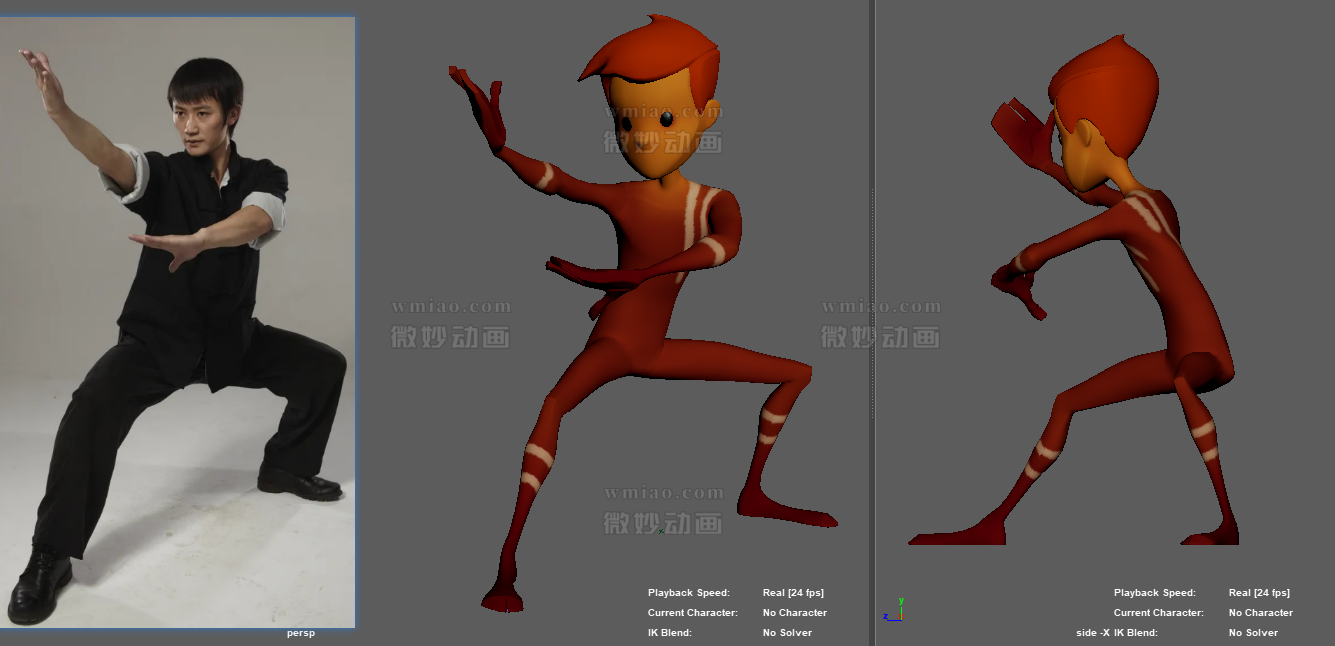
Task: Click the XYZ axis gizmo in side view
Action: tap(893, 612)
